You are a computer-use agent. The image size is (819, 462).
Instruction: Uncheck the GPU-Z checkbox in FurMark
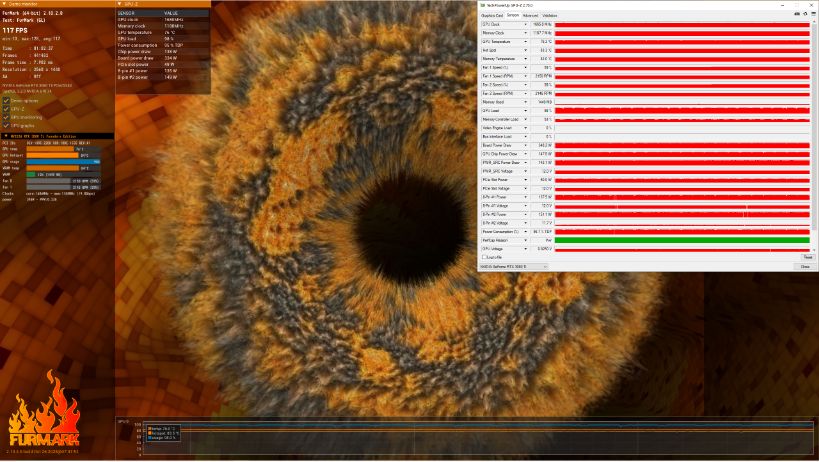pos(6,109)
